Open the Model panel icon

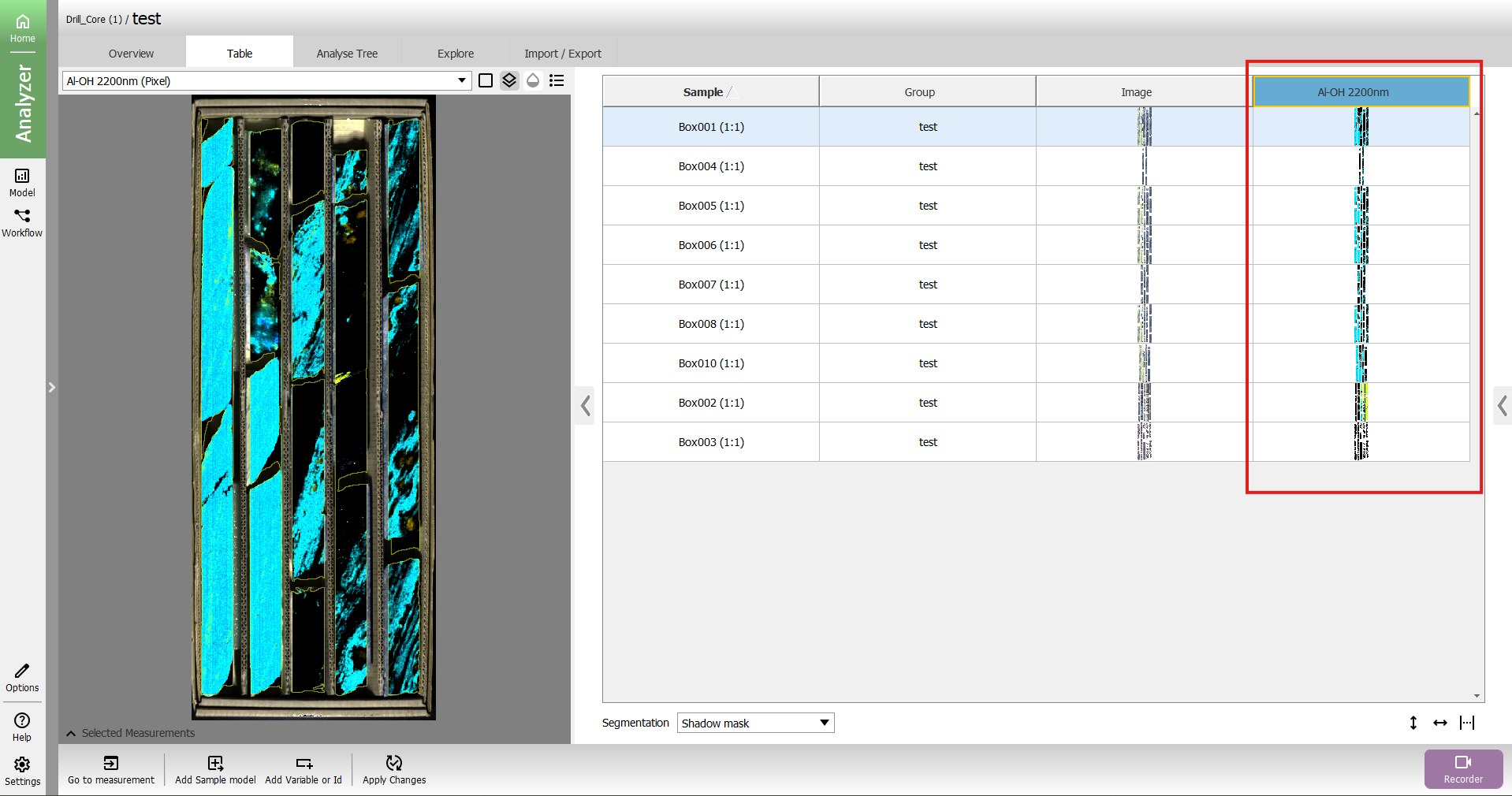pyautogui.click(x=22, y=182)
